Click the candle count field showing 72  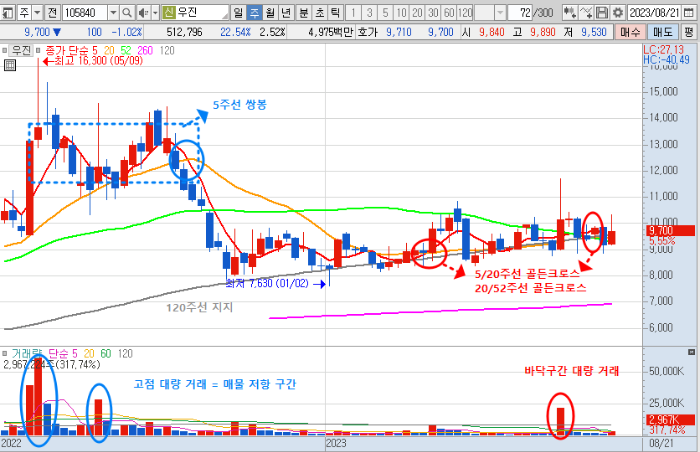click(520, 13)
